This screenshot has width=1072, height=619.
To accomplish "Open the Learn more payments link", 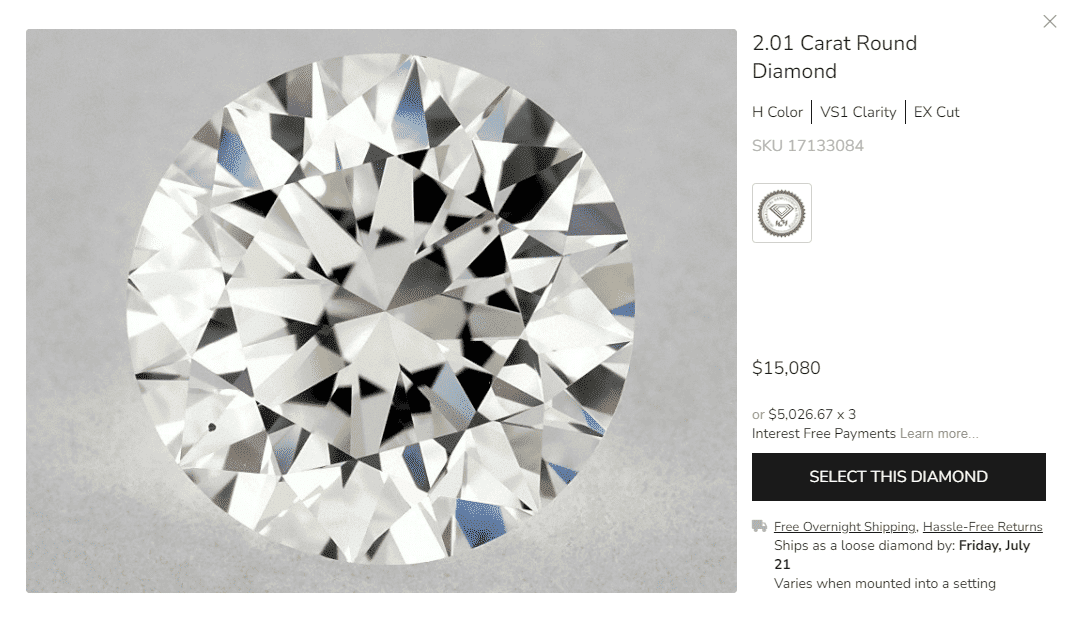I will (939, 433).
